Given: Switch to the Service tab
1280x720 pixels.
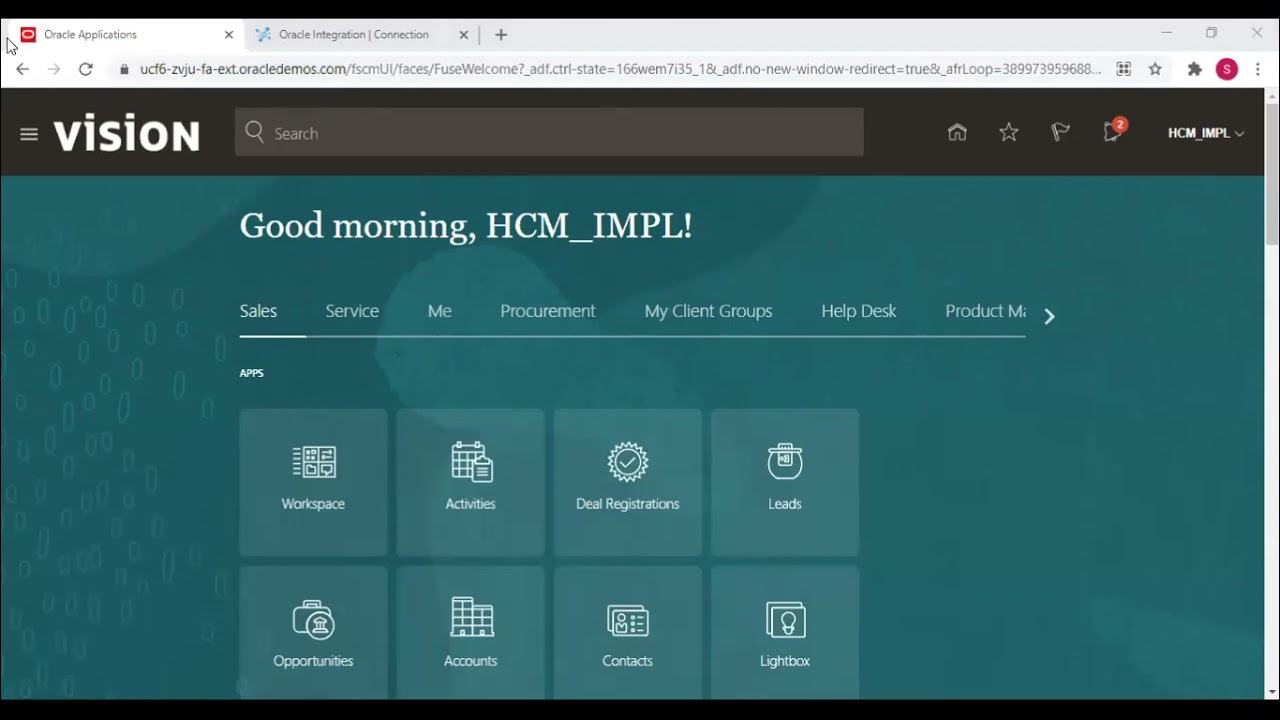Looking at the screenshot, I should coord(352,311).
